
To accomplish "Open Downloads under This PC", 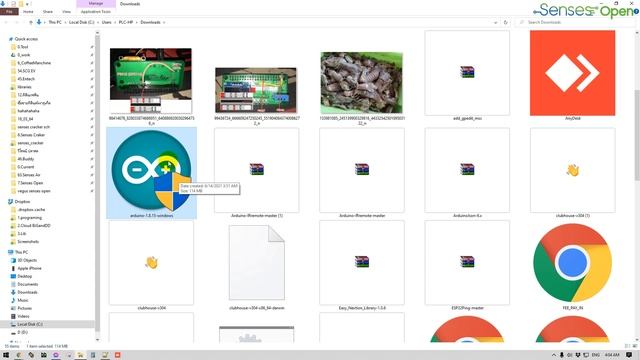I will [x=27, y=292].
